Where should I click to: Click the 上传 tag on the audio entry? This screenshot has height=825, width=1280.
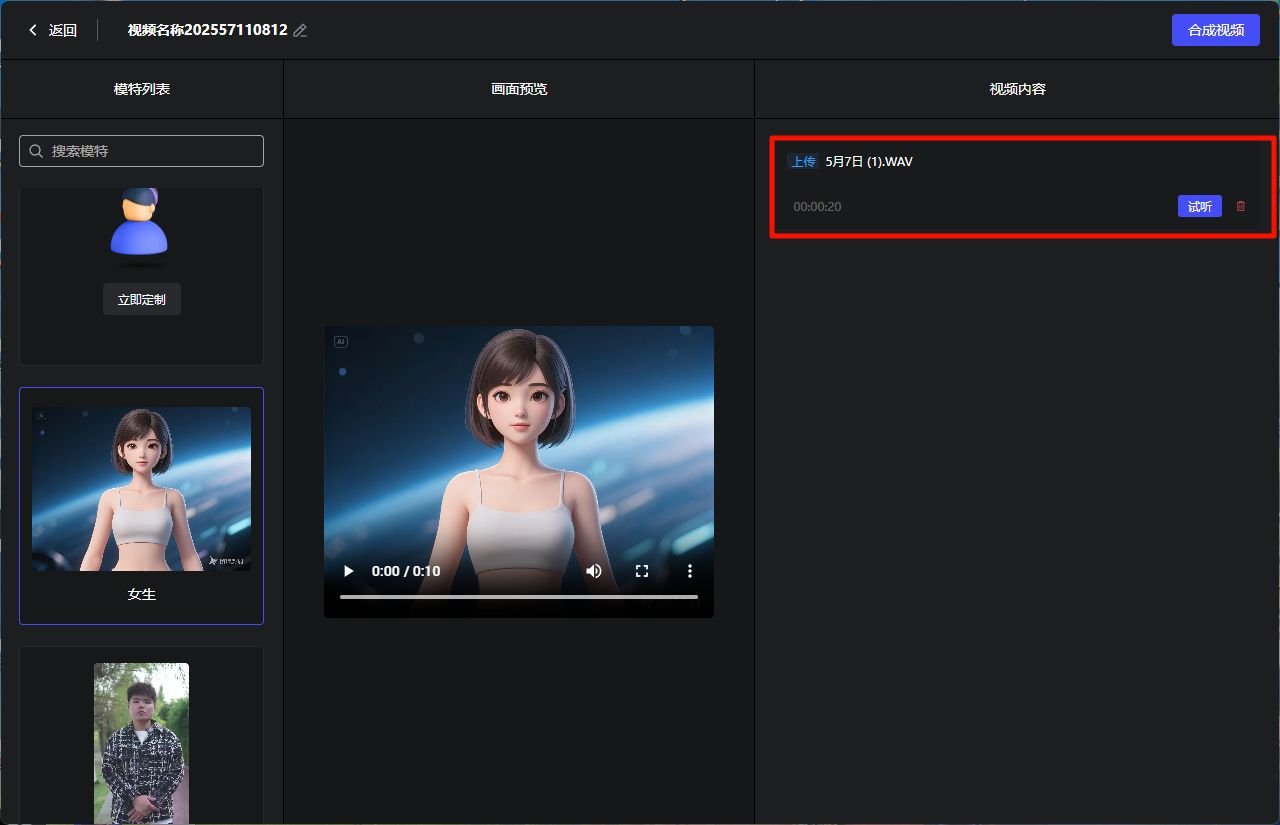[x=802, y=161]
